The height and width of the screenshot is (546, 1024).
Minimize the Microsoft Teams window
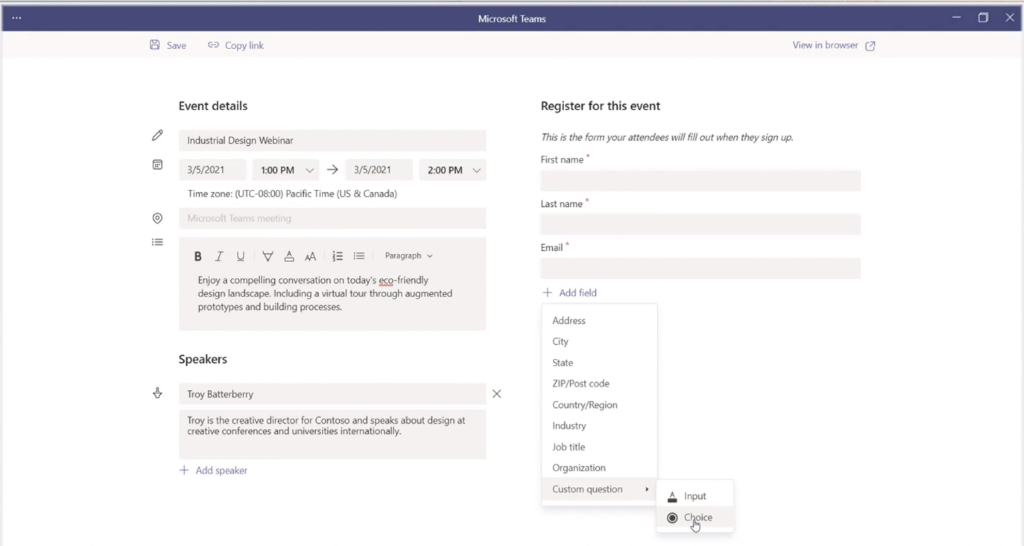956,18
